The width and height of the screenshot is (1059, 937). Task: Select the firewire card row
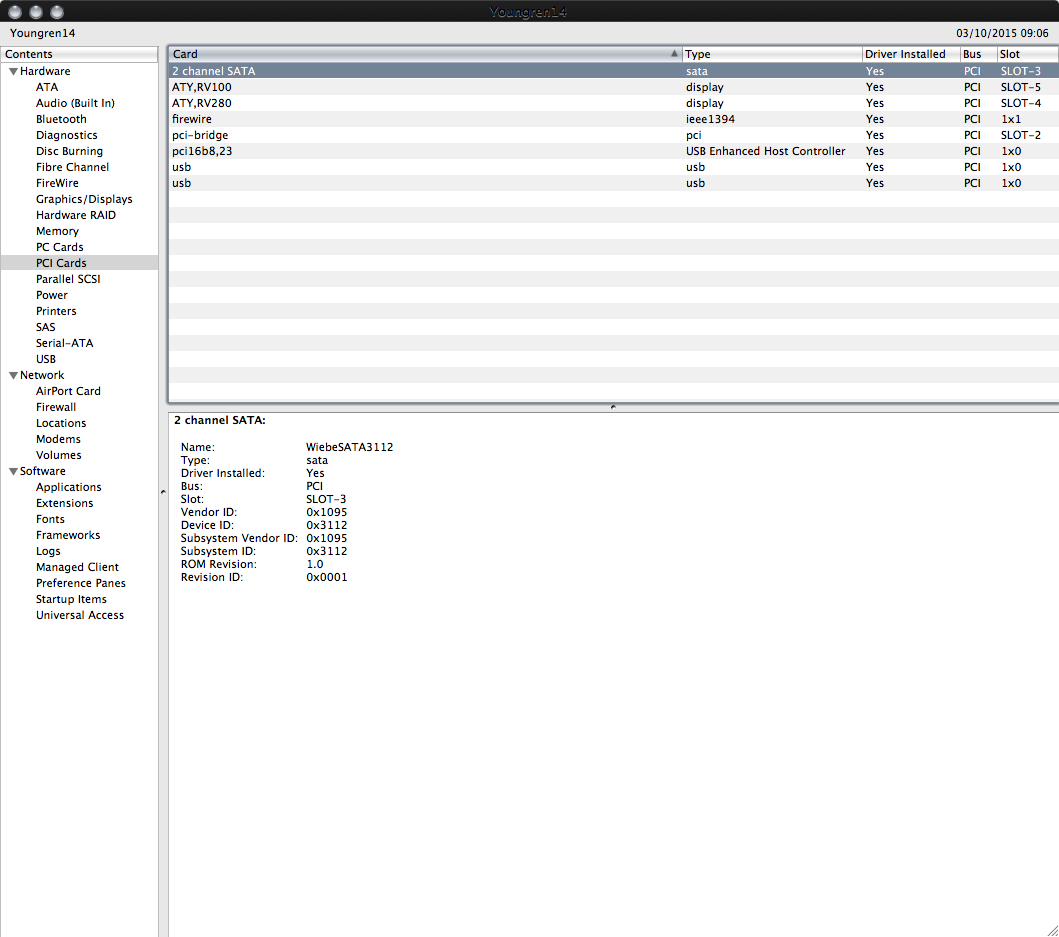tap(613, 120)
